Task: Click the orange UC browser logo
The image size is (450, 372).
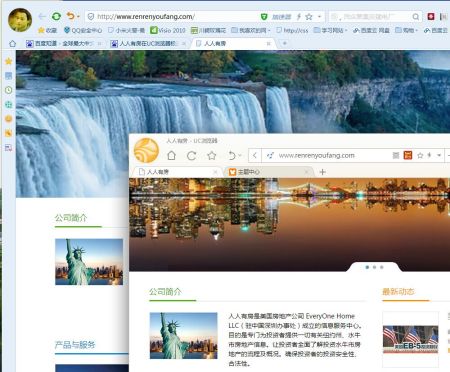Action: click(146, 151)
